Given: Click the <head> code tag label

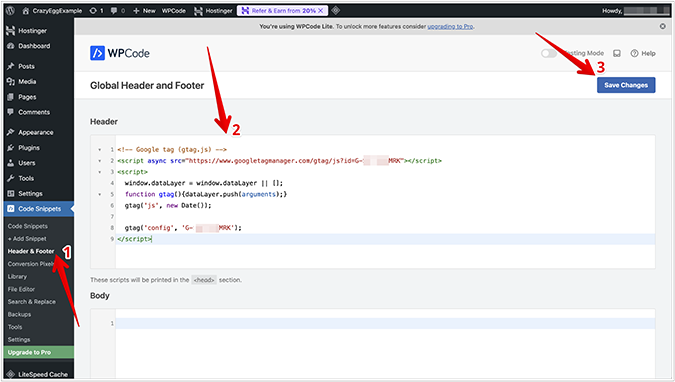Looking at the screenshot, I should [x=204, y=280].
